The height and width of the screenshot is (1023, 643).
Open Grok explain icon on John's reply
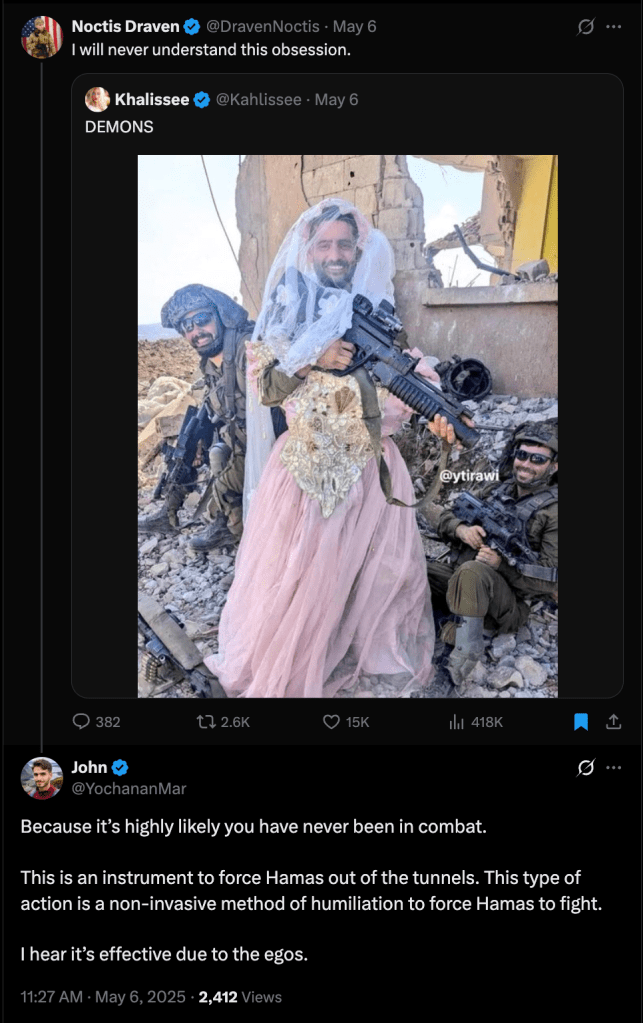coord(586,769)
